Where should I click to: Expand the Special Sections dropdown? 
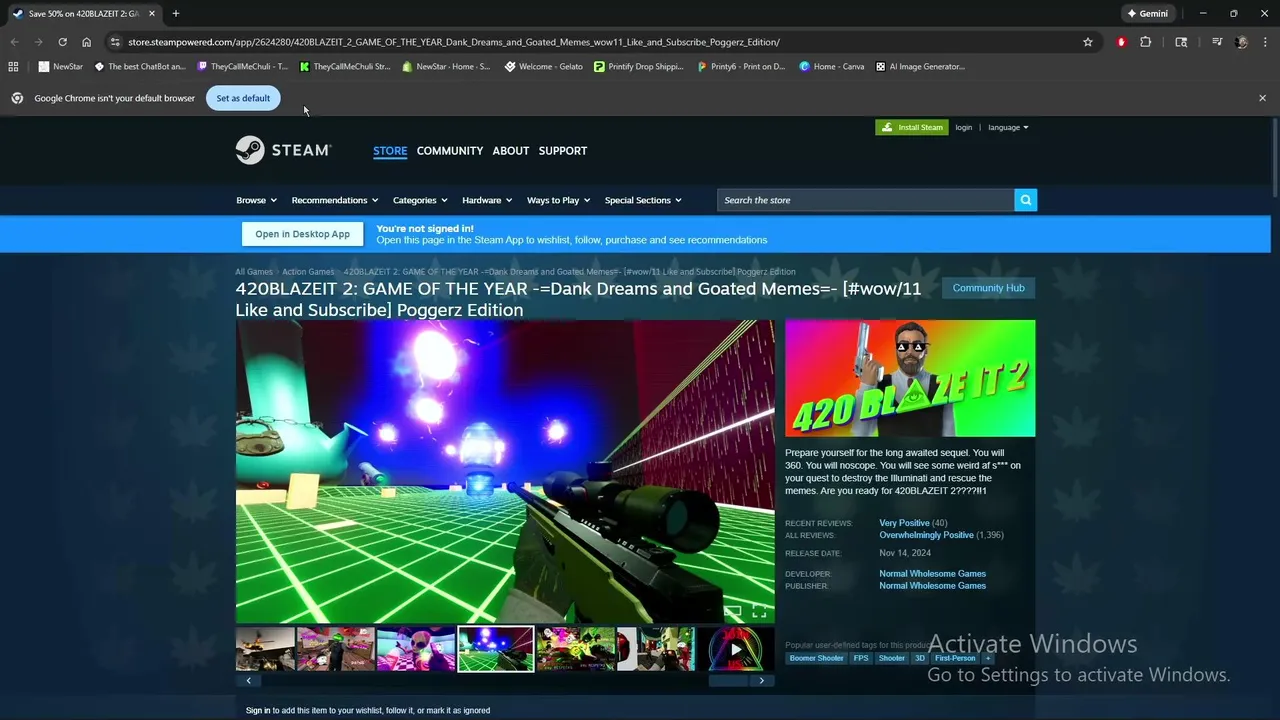pos(643,200)
